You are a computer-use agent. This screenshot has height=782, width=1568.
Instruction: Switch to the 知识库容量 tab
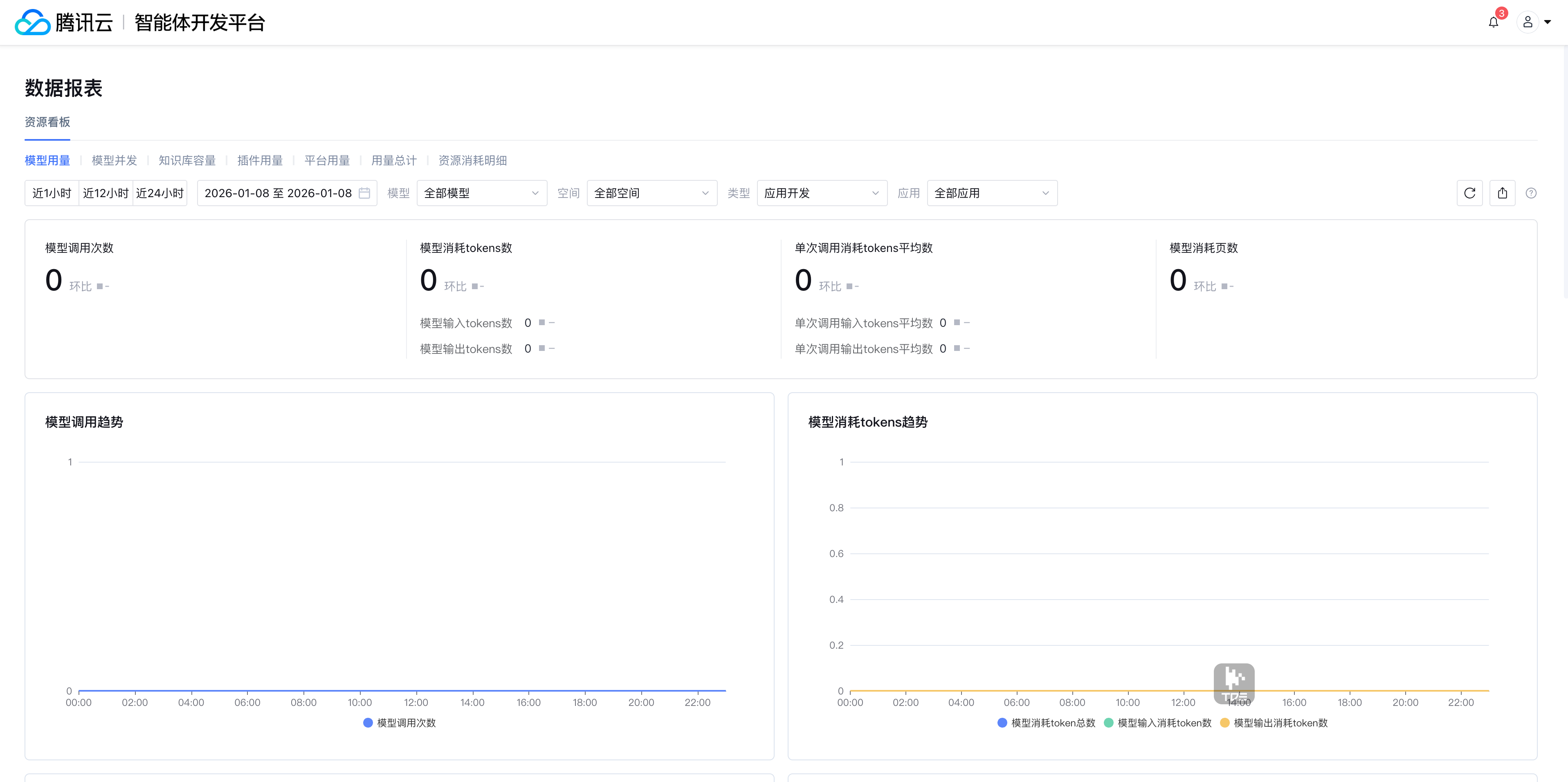click(187, 160)
